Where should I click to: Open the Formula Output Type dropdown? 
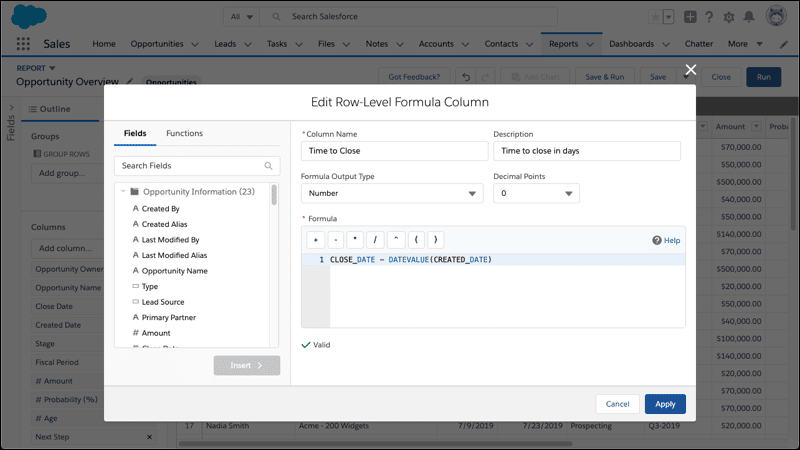tap(392, 193)
